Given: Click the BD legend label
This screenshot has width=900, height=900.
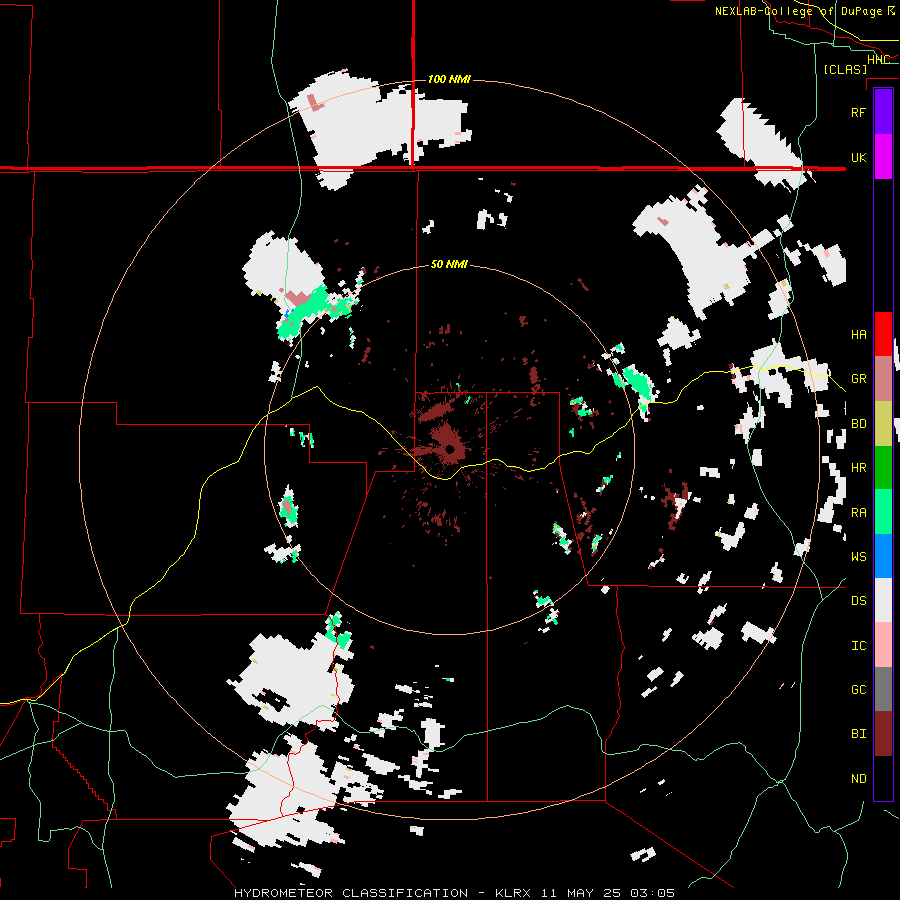Looking at the screenshot, I should pos(858,424).
